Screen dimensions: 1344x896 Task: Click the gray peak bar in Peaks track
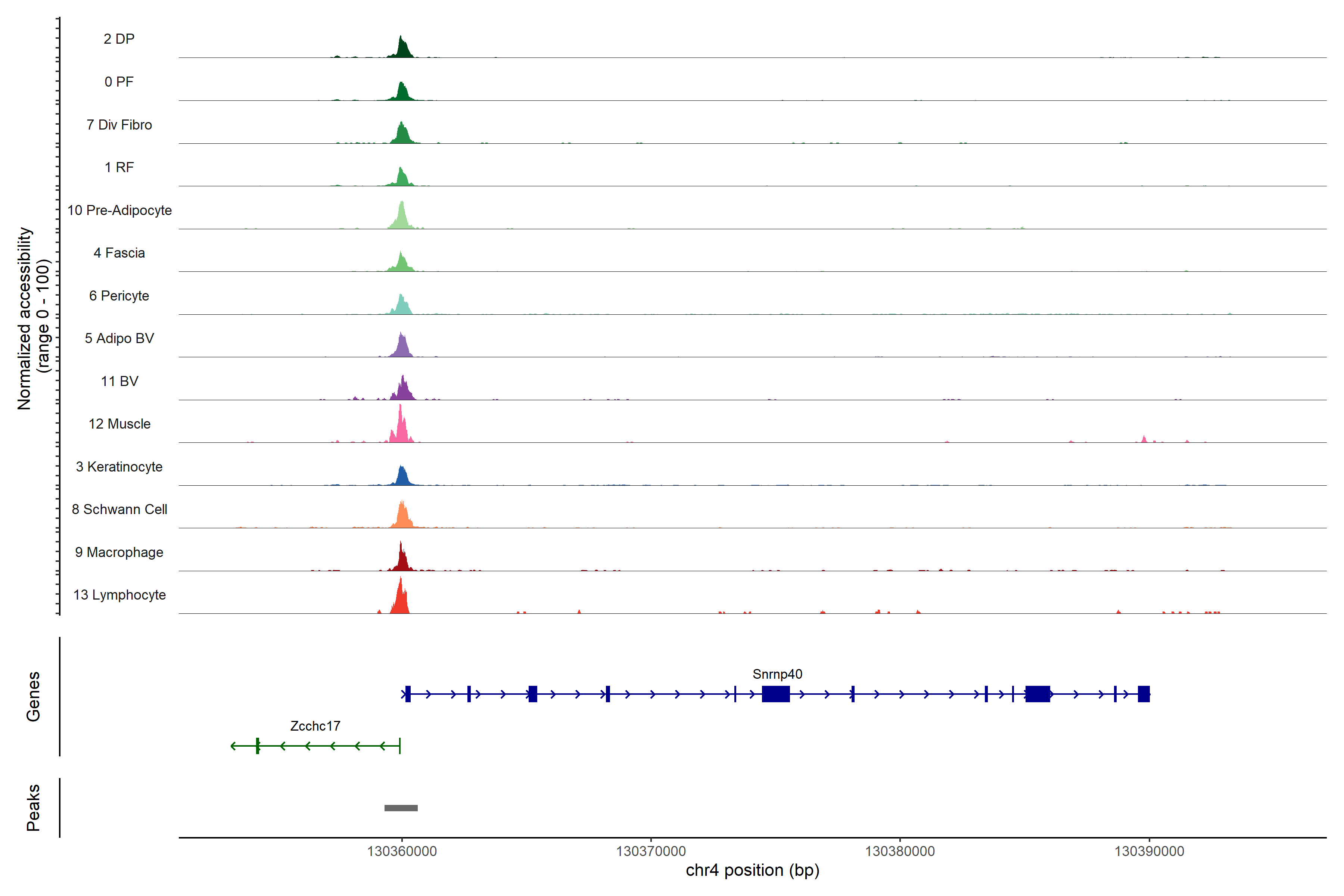click(x=401, y=808)
